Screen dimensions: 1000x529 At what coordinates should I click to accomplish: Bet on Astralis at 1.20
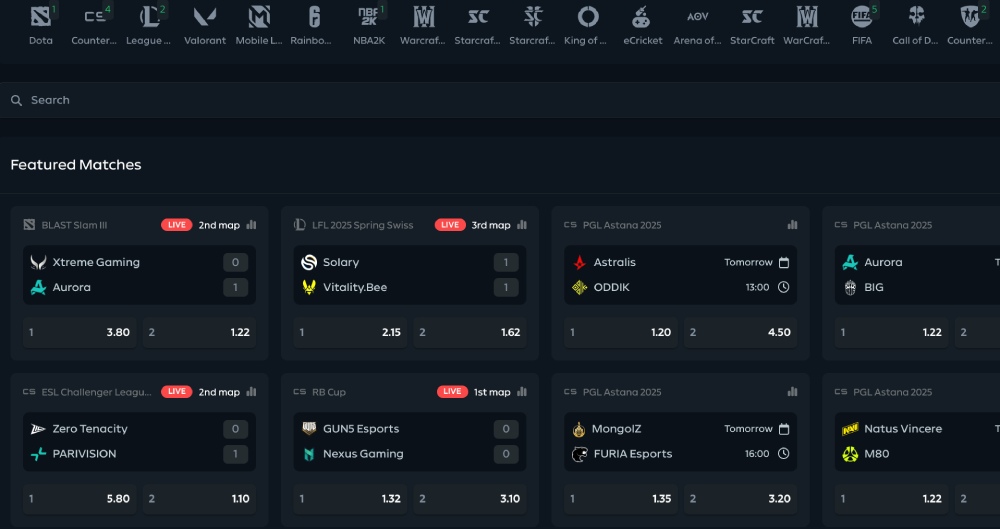point(621,332)
